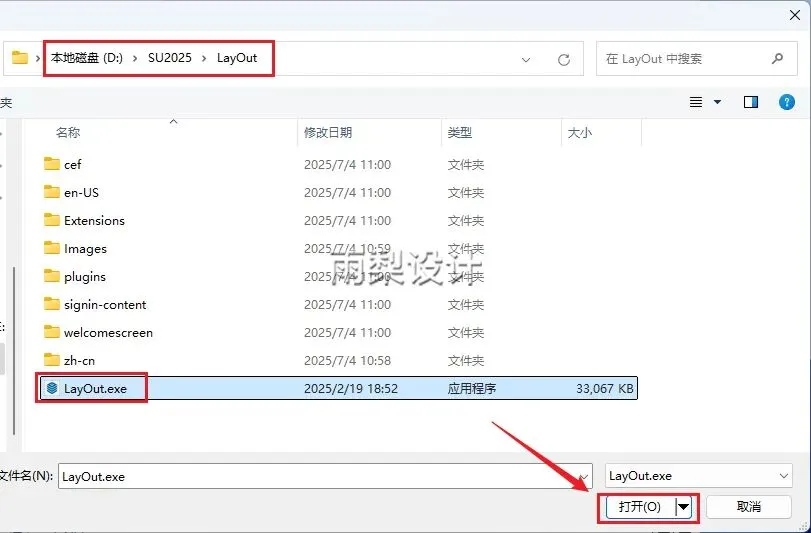Viewport: 811px width, 533px height.
Task: Go to 本地磁盘 (D:) breadcrumb
Action: (87, 58)
